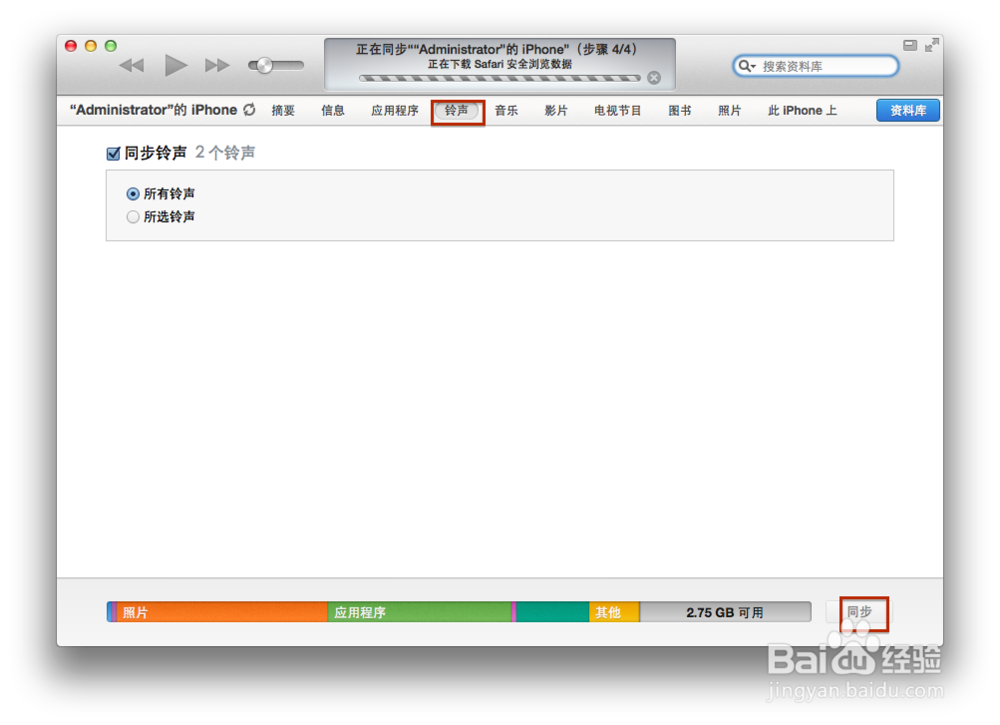The image size is (1000, 725).
Task: Click the spinning sync icon beside iPhone name
Action: click(x=249, y=110)
